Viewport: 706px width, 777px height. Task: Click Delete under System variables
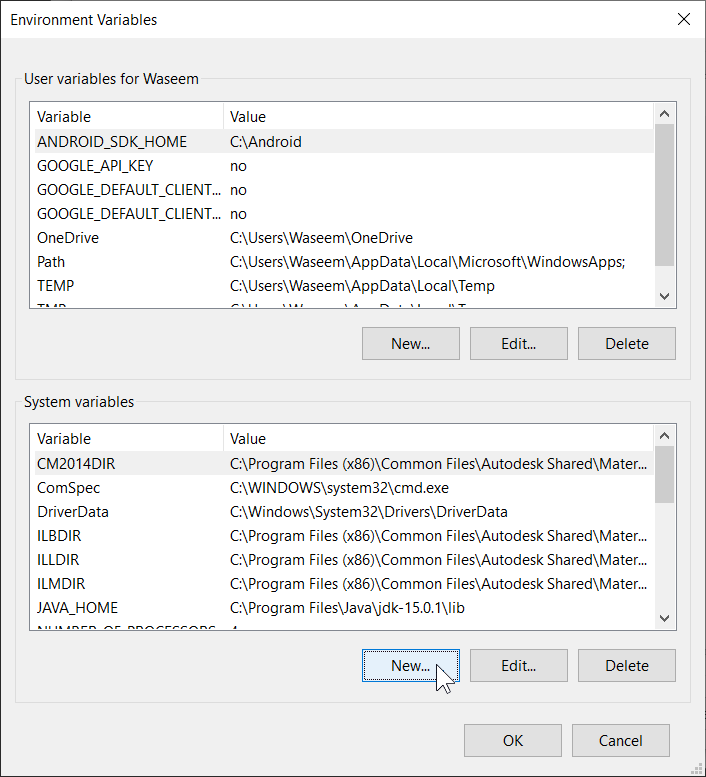click(626, 665)
